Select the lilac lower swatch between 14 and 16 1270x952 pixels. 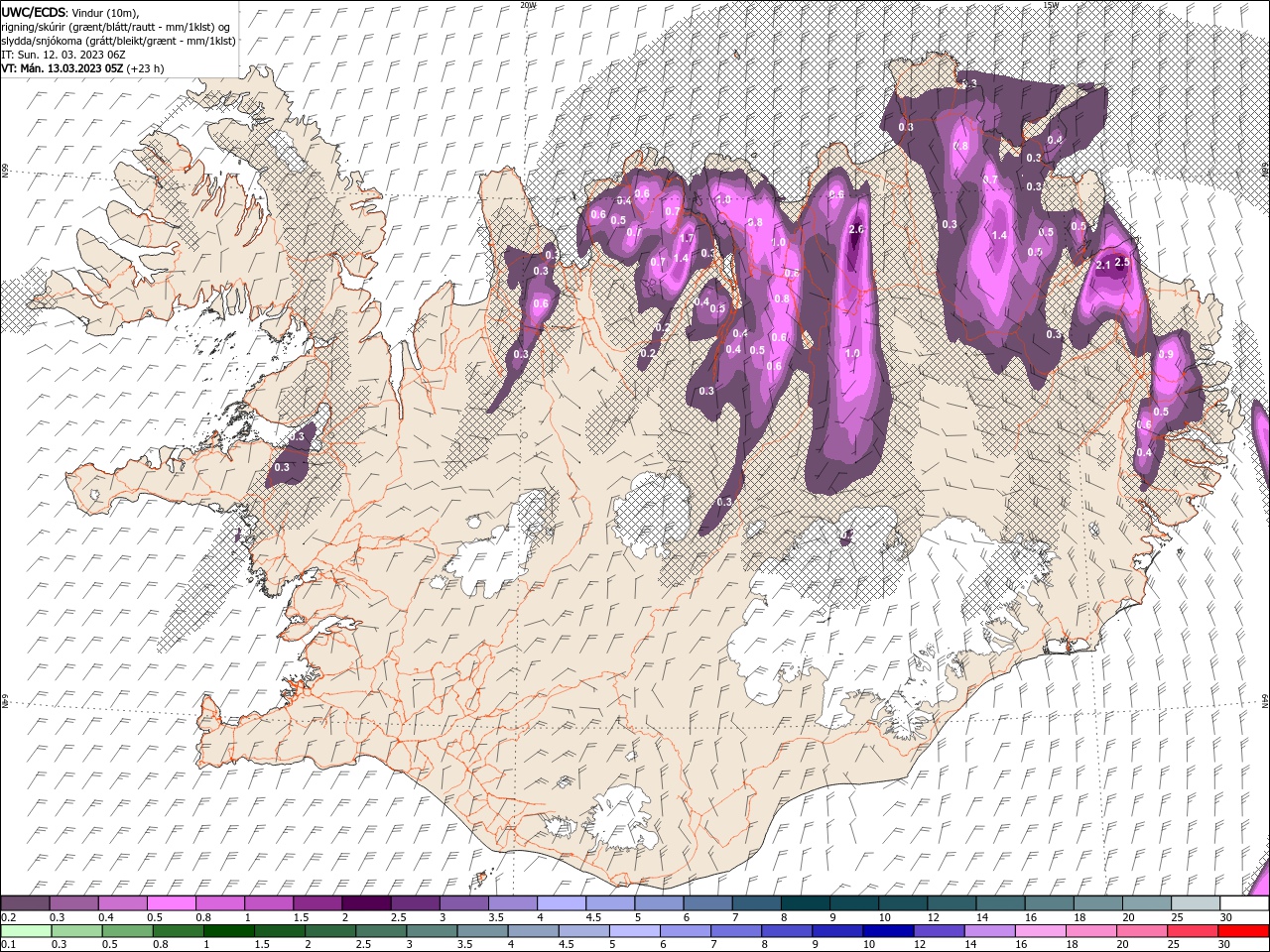point(989,931)
